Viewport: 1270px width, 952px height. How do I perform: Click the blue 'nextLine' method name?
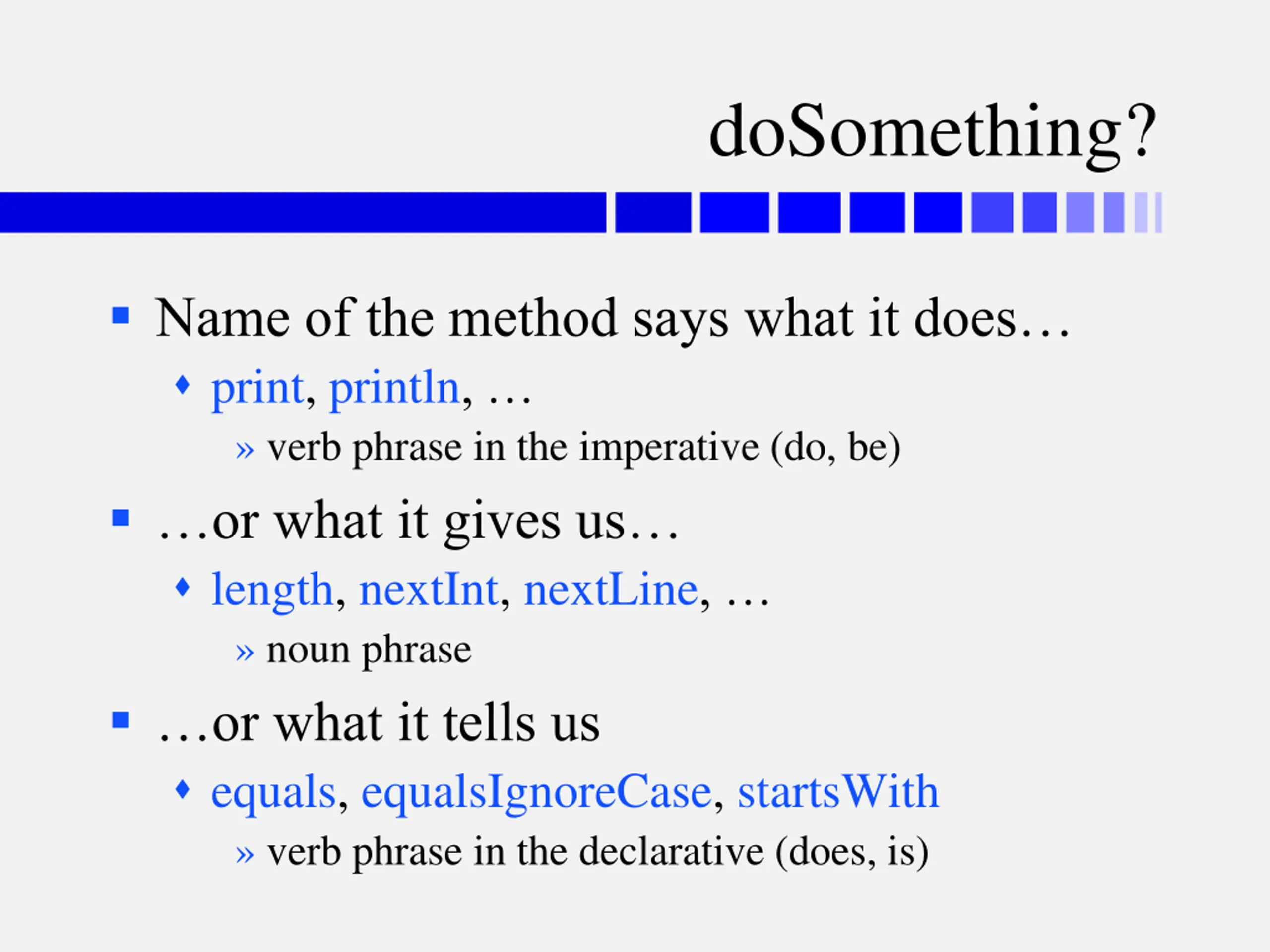pyautogui.click(x=611, y=590)
